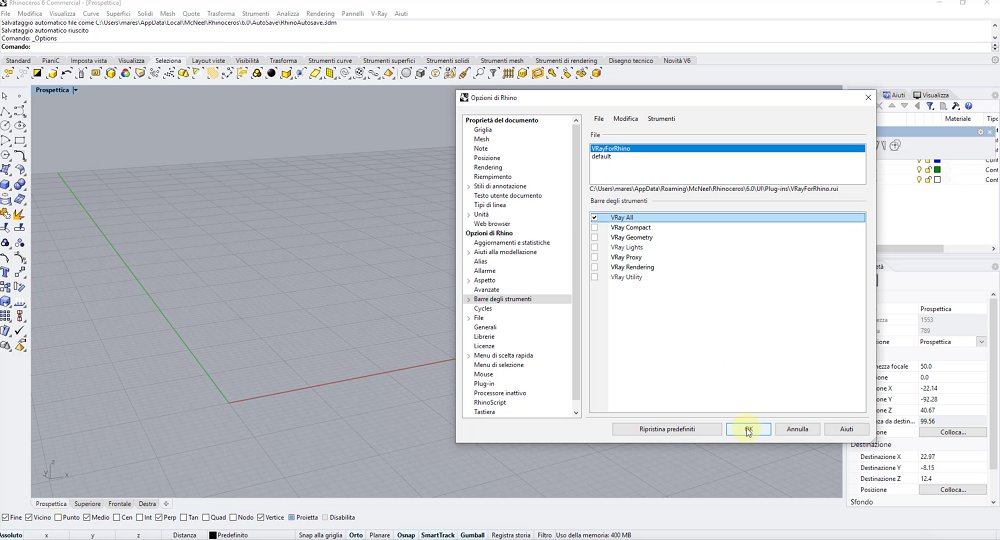Click the array grid tool in left toolbar
Screen dimensions: 1000x540
click(x=5, y=316)
